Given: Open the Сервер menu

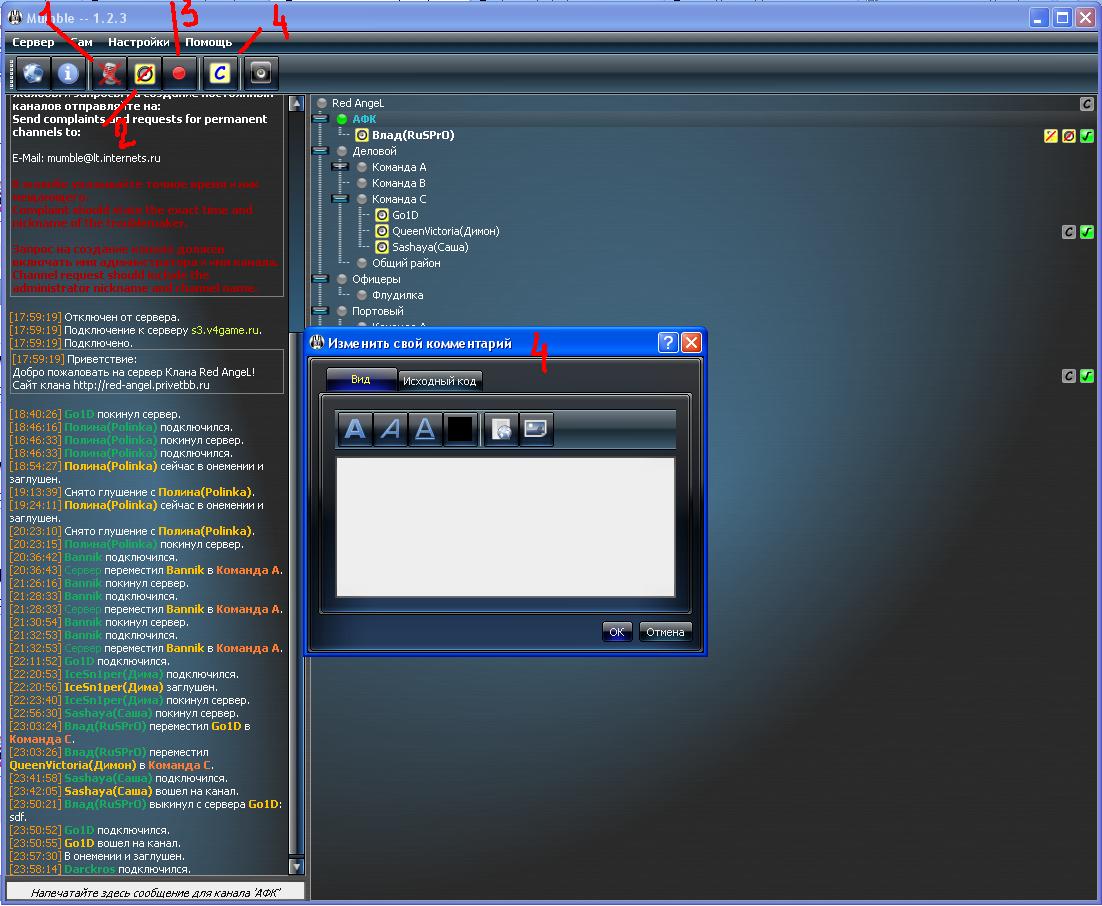Looking at the screenshot, I should 33,42.
